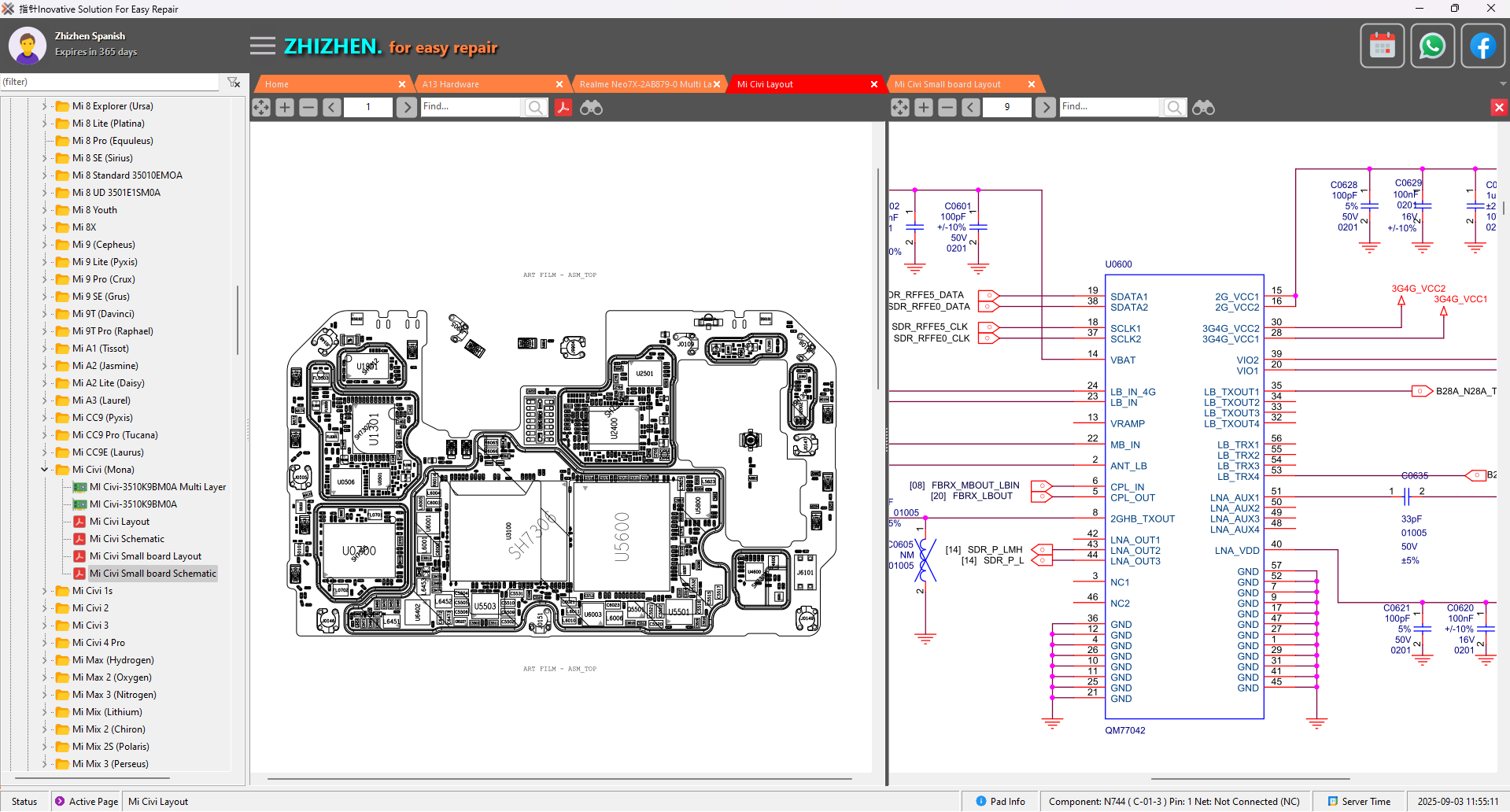The height and width of the screenshot is (812, 1510).
Task: Select the Mi Mix 2S (Polaris) folder
Action: click(110, 747)
